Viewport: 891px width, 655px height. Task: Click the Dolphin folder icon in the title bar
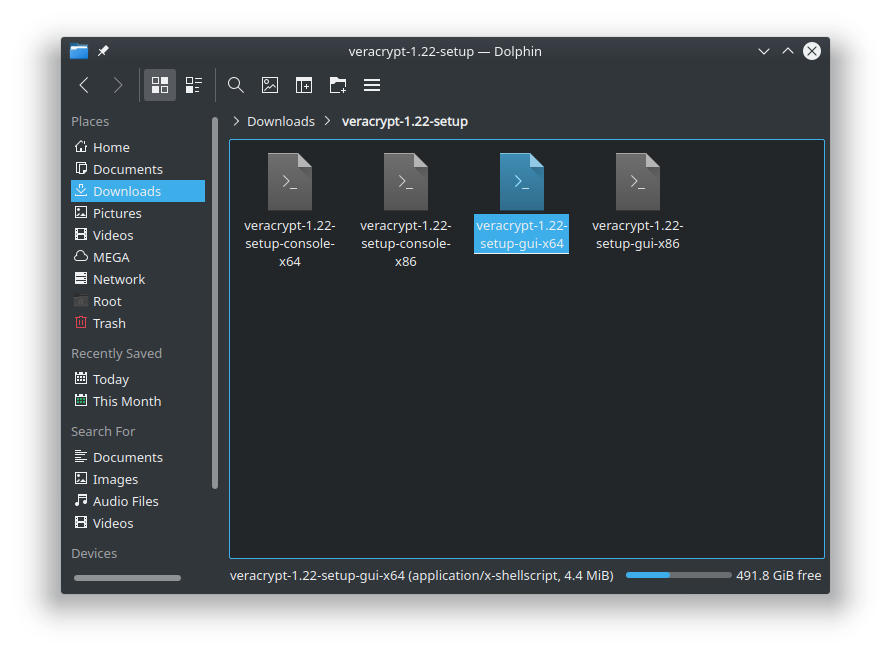[79, 51]
